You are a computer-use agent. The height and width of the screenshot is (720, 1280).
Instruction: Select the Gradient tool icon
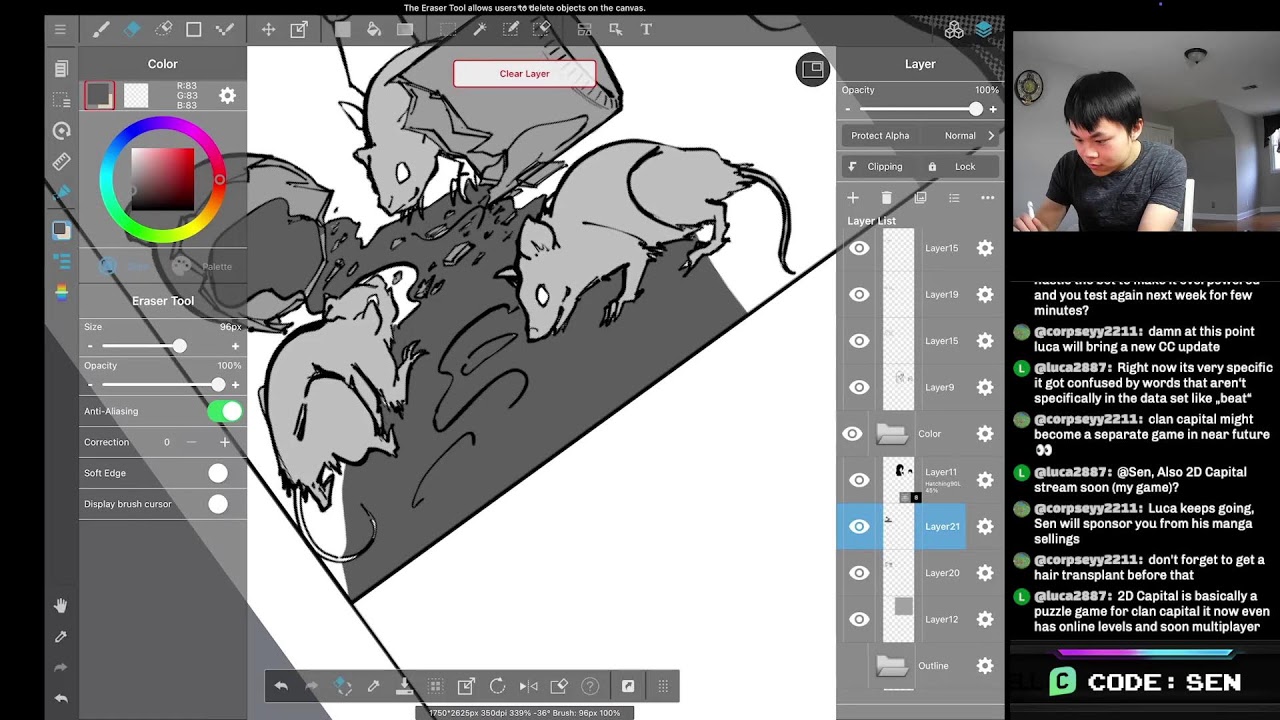pyautogui.click(x=405, y=30)
